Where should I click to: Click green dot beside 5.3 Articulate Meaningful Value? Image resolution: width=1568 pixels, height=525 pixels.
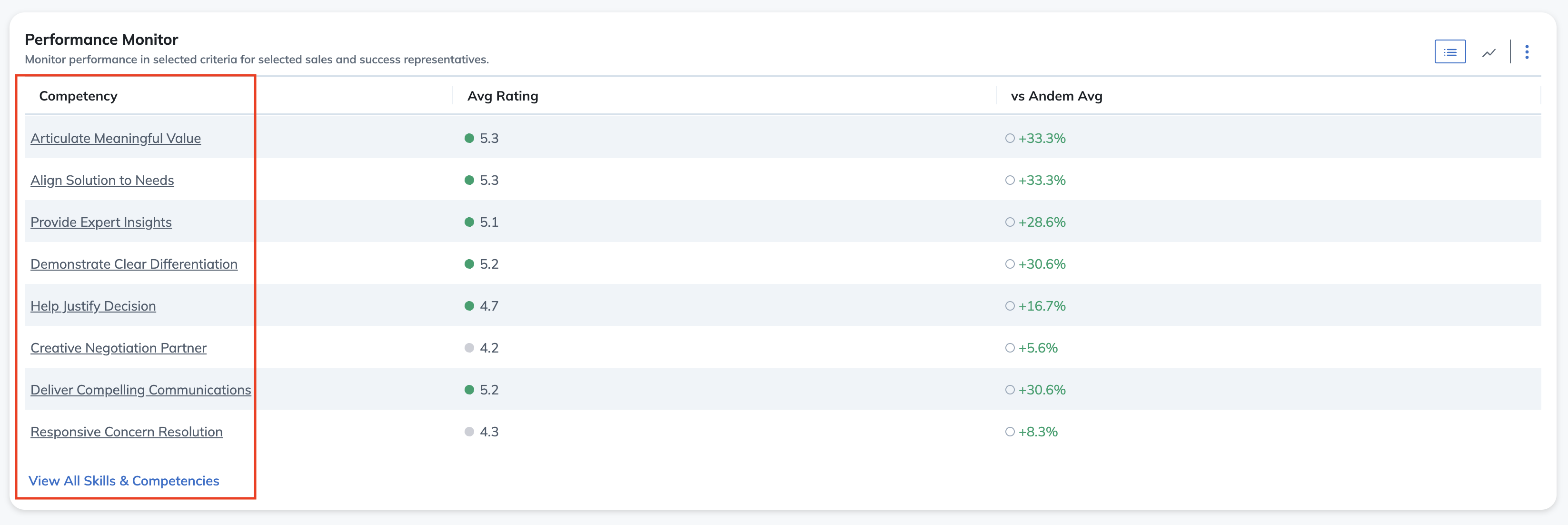point(469,138)
